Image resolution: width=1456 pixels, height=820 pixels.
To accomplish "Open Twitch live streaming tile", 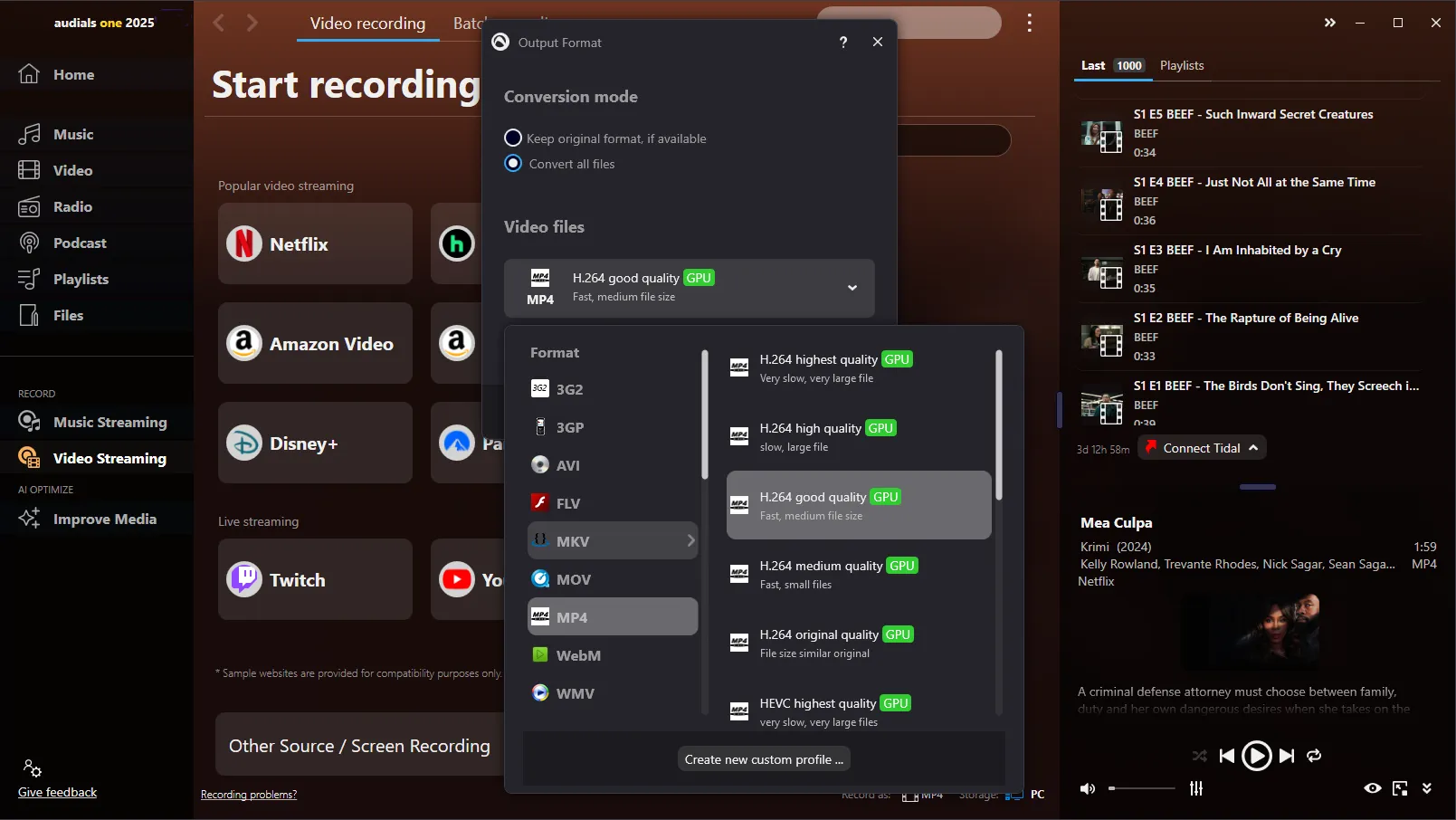I will click(315, 579).
